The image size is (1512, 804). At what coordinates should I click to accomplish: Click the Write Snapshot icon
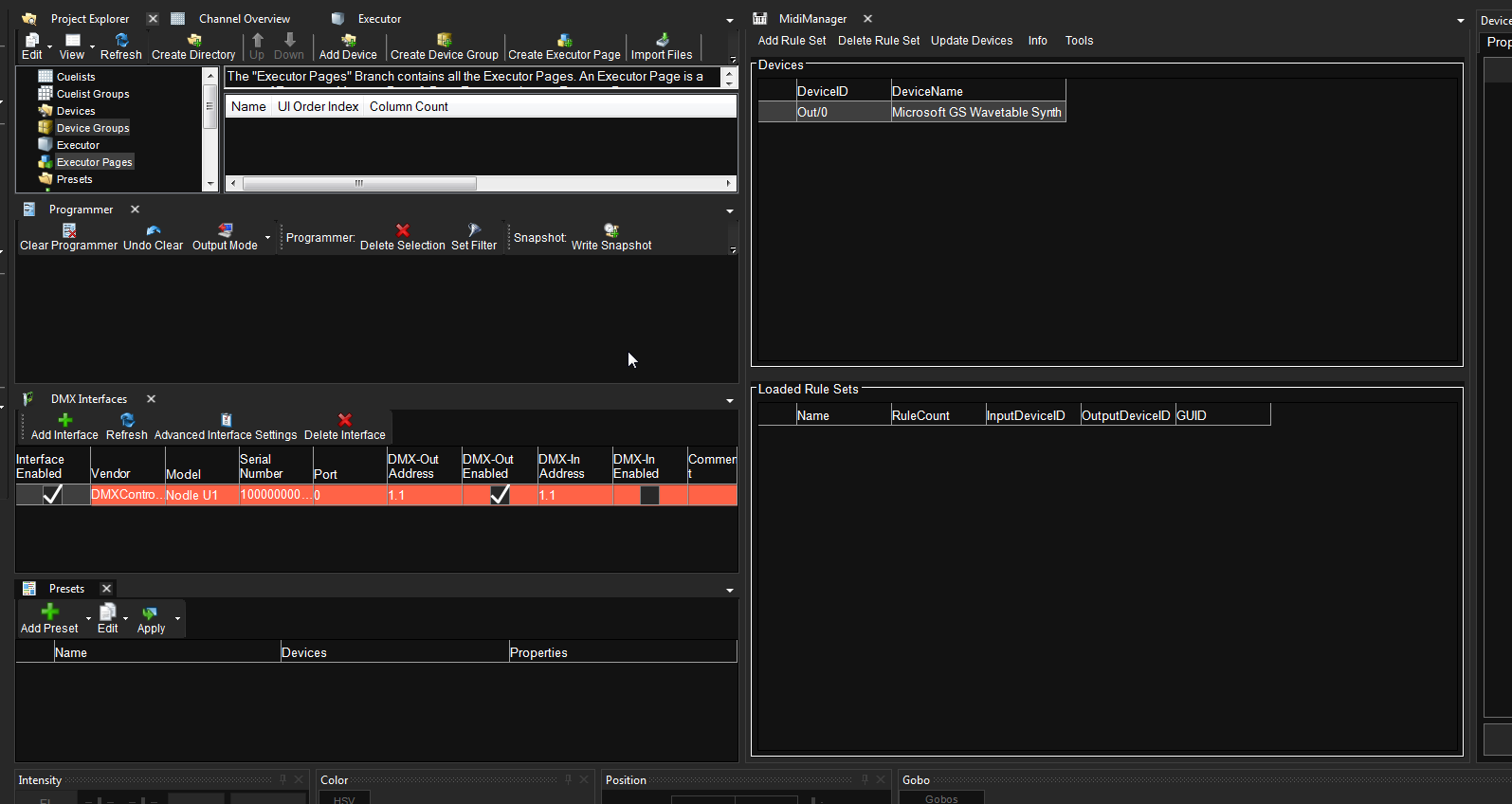[x=611, y=230]
